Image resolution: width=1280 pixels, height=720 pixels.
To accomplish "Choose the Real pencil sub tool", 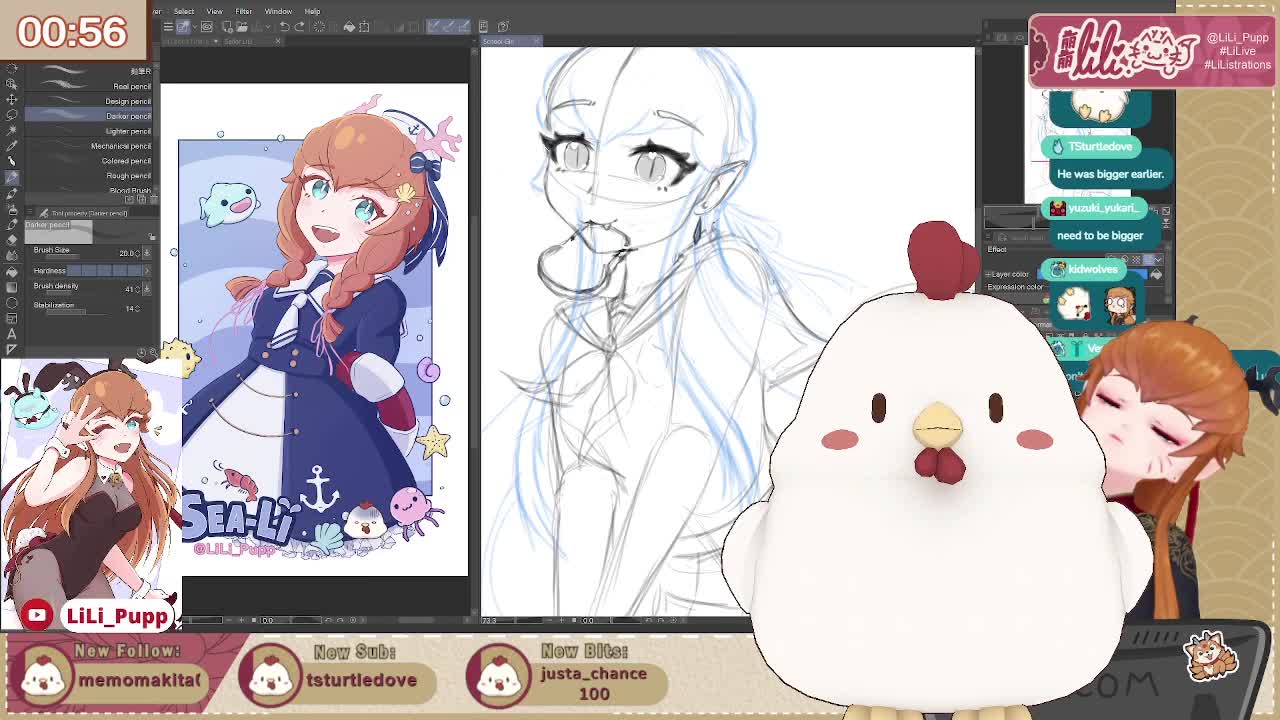I will coord(89,86).
